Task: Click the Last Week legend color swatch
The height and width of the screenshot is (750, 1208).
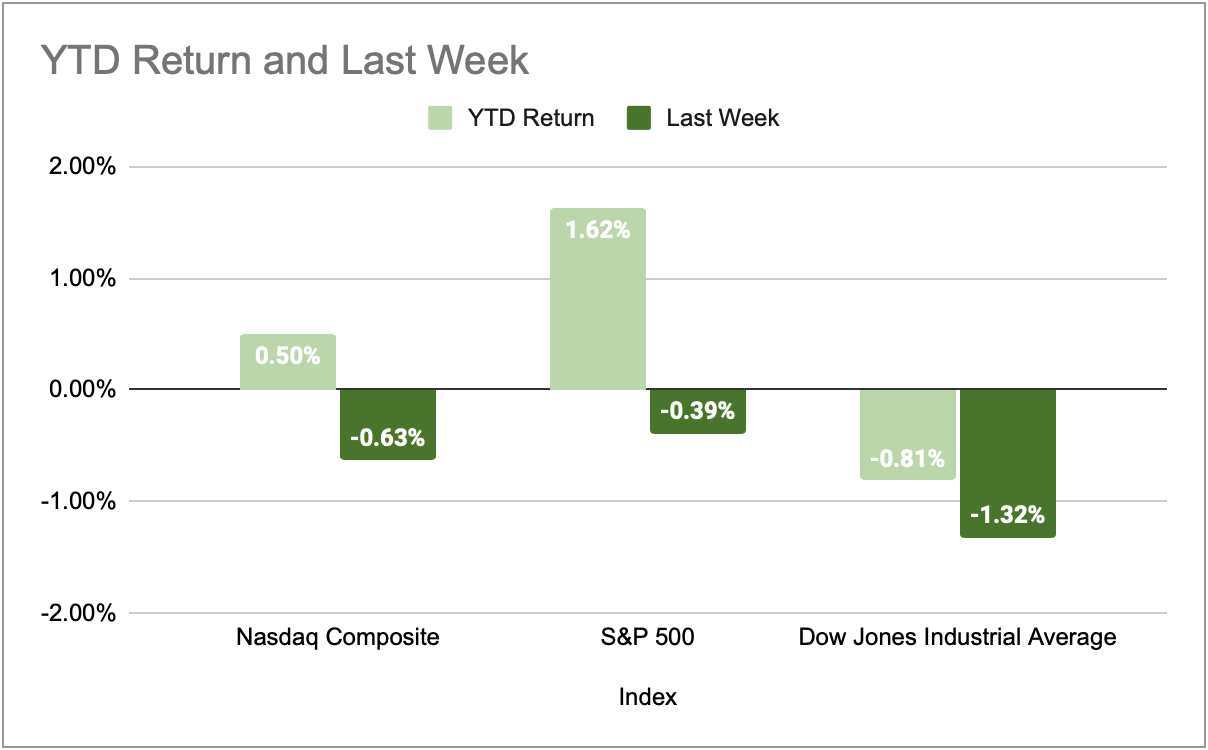Action: [639, 118]
